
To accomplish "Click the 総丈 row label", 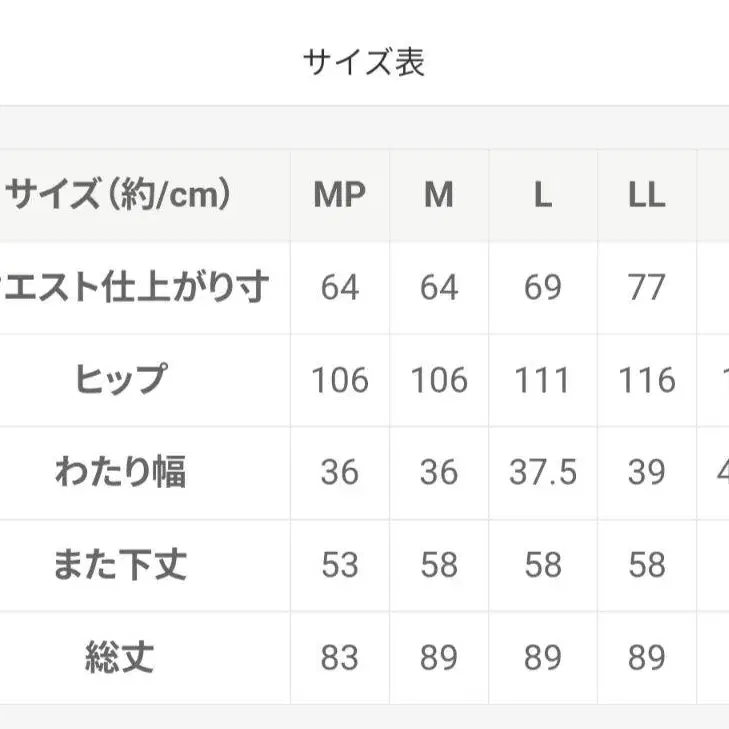I will 120,658.
